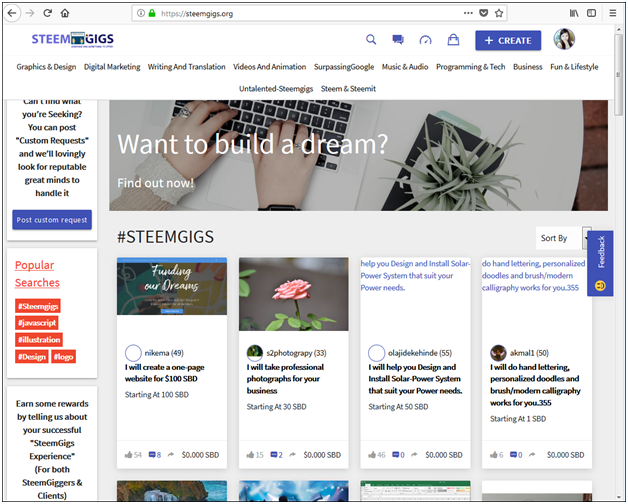The width and height of the screenshot is (628, 504).
Task: Open the Firefox hamburger menu
Action: coord(613,13)
